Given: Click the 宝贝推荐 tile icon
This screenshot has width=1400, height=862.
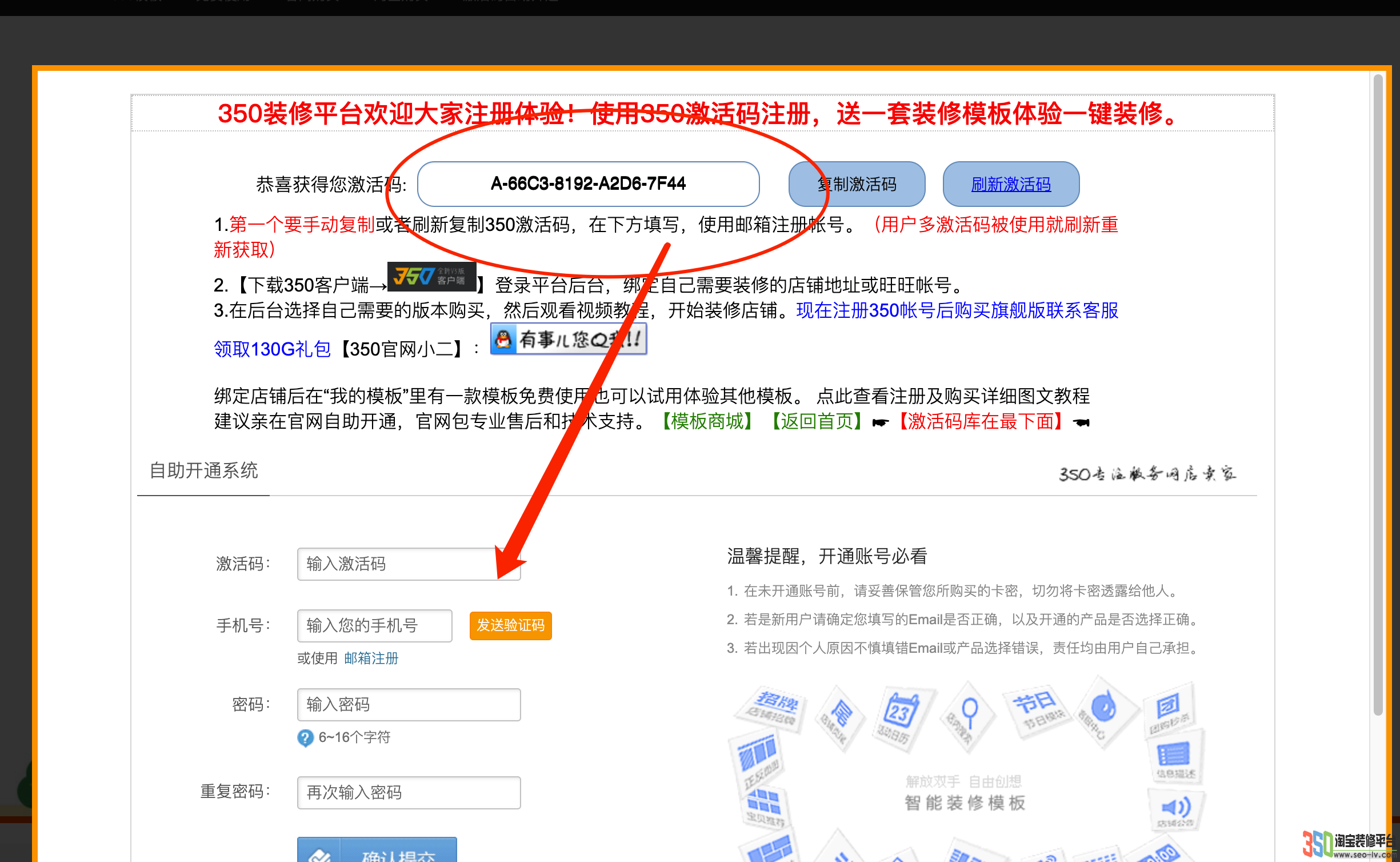Looking at the screenshot, I should click(765, 807).
